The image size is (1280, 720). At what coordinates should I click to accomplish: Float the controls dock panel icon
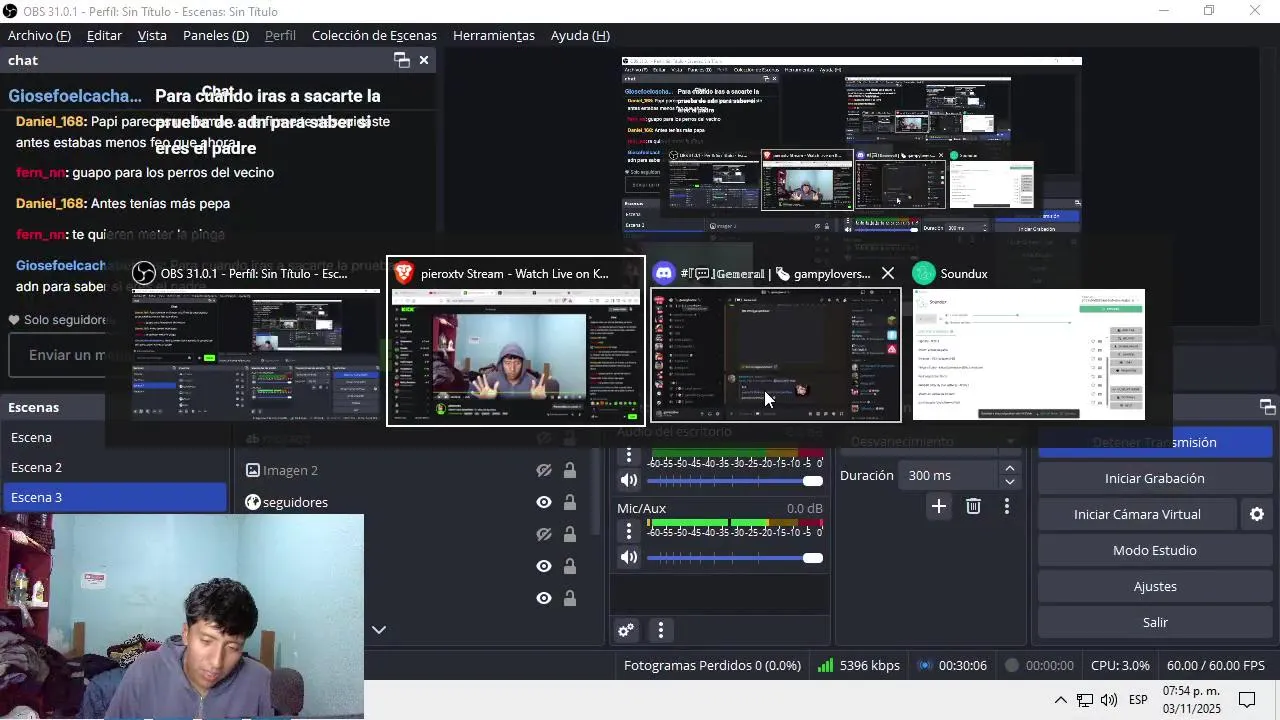[1267, 407]
